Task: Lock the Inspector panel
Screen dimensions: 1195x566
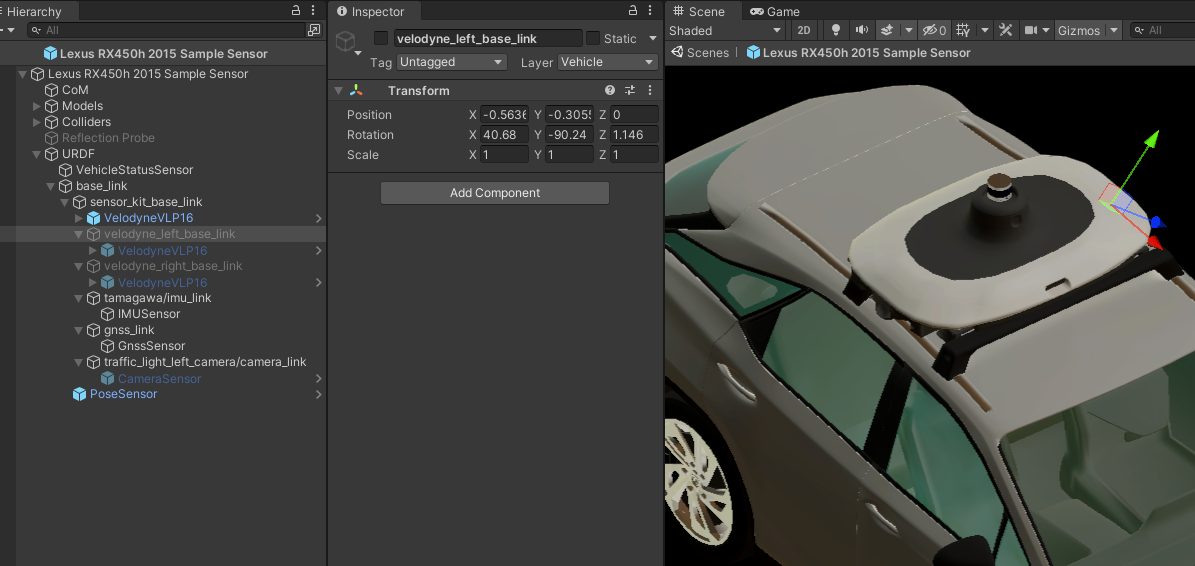Action: click(633, 11)
